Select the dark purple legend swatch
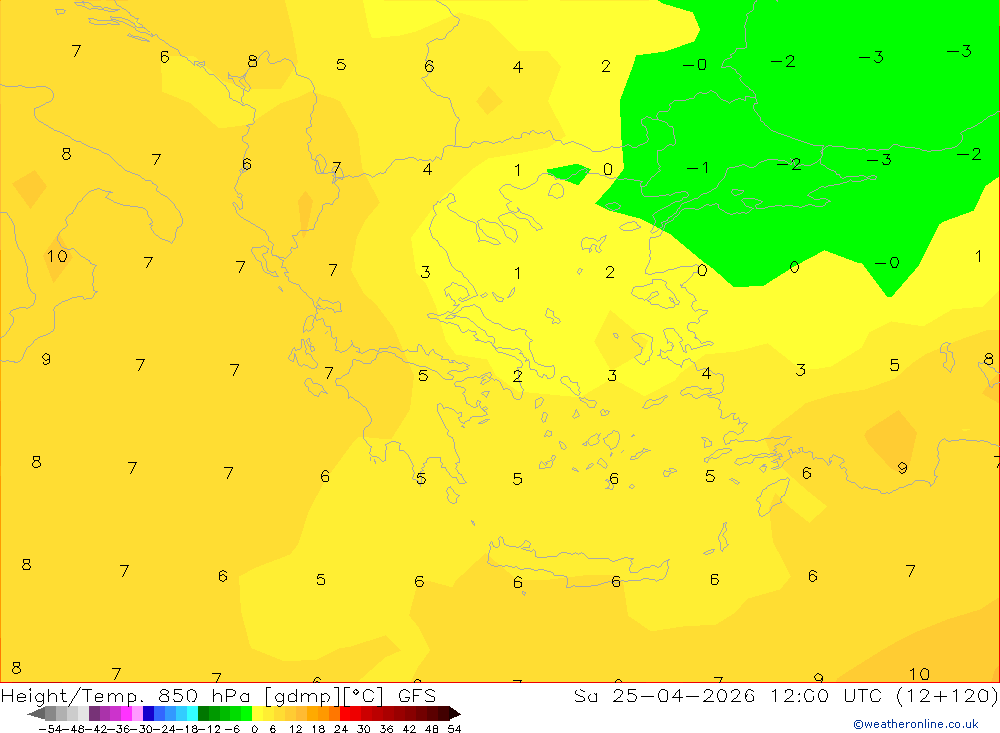1000x733 pixels. pos(94,713)
